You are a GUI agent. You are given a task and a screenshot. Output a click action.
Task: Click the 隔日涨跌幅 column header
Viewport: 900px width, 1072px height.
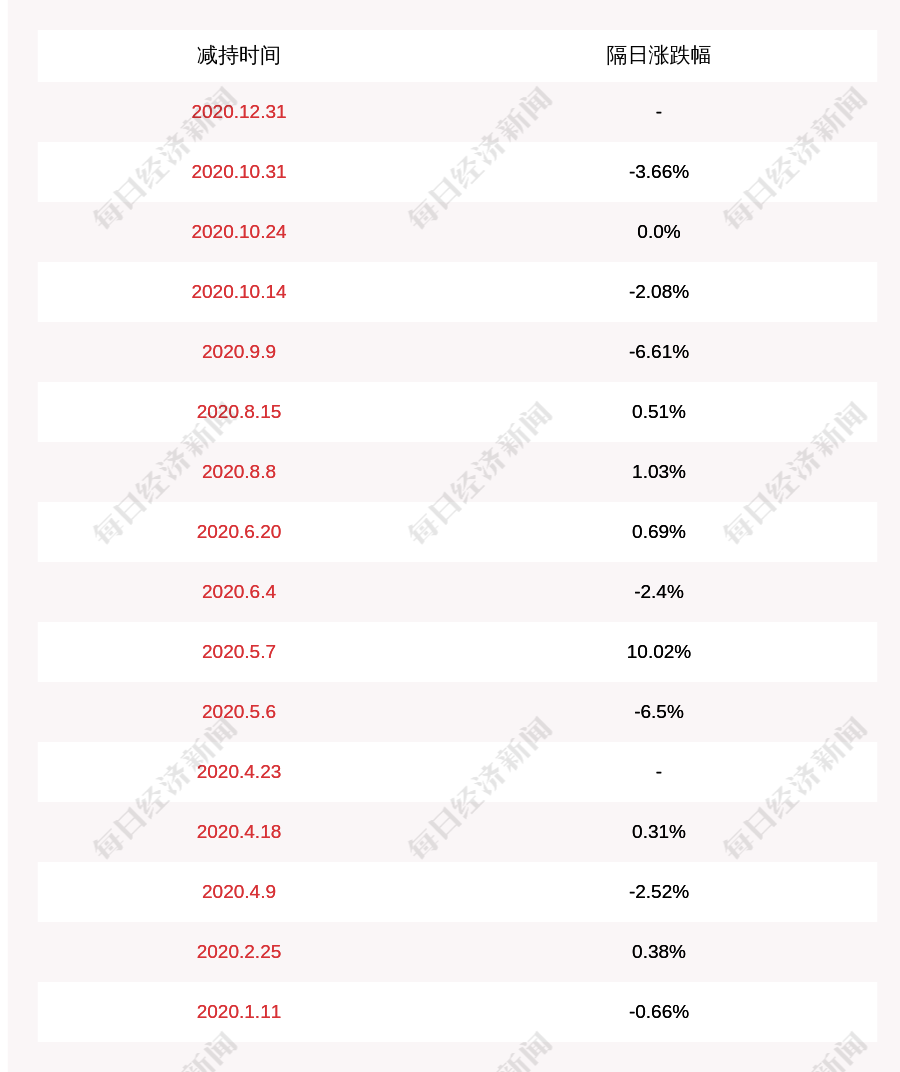pos(658,55)
